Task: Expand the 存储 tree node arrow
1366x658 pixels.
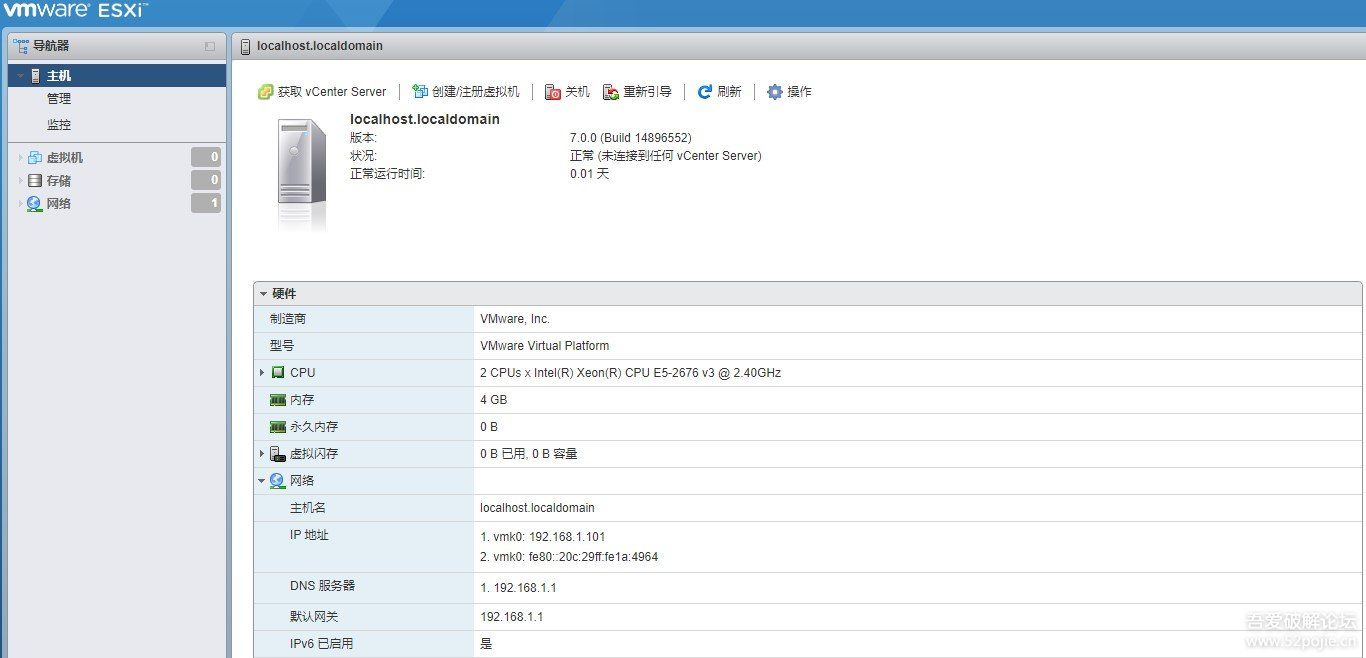Action: pyautogui.click(x=20, y=181)
